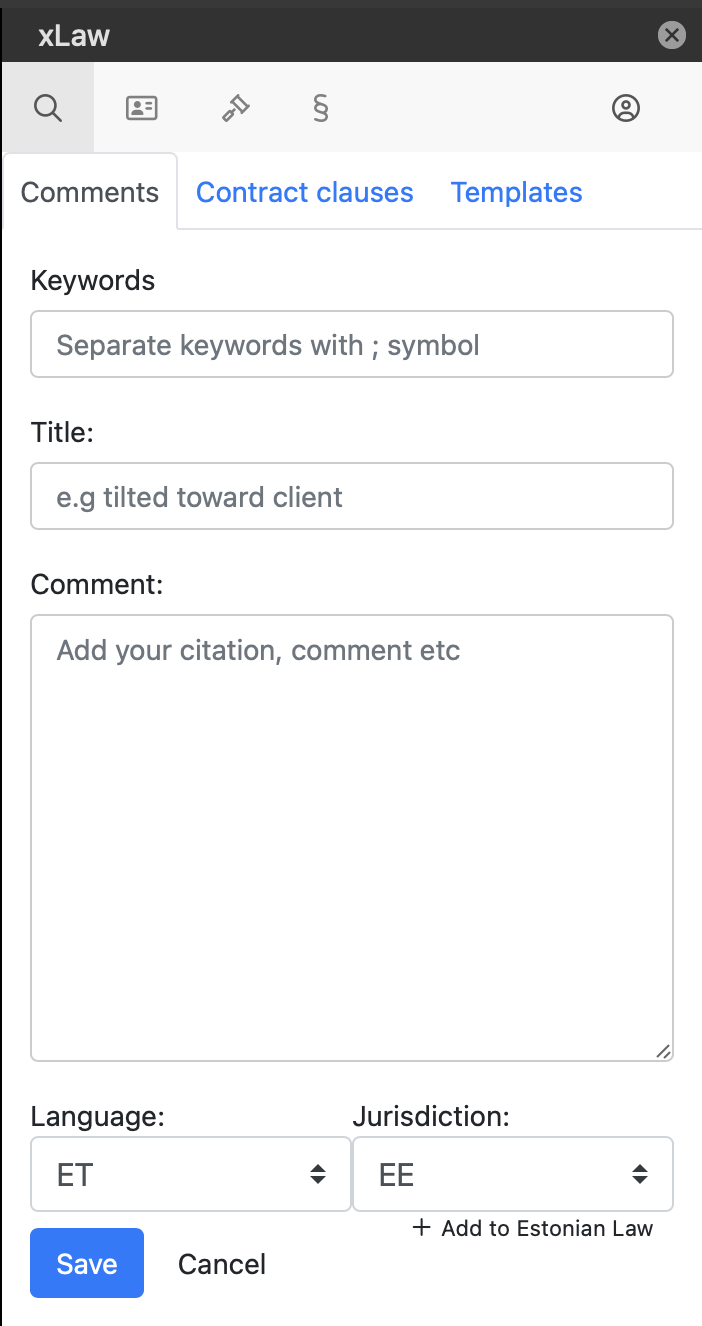Open the contact card icon section

click(x=142, y=108)
